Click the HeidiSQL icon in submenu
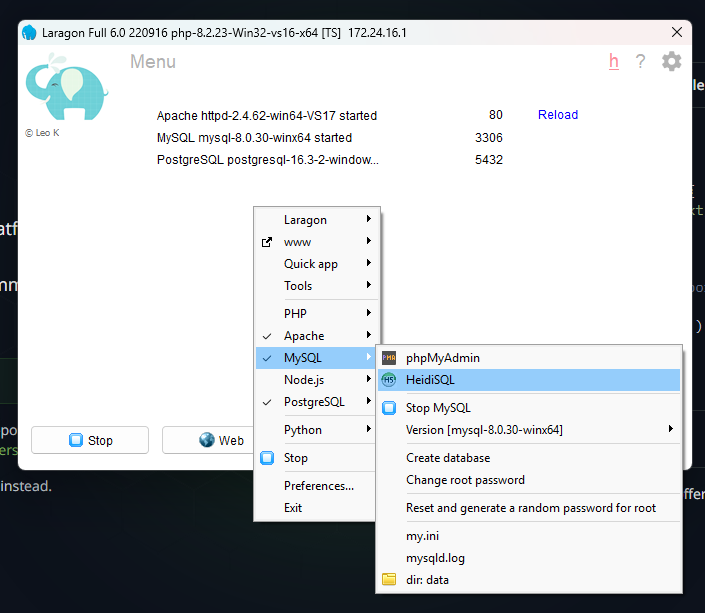The width and height of the screenshot is (705, 613). [x=389, y=380]
